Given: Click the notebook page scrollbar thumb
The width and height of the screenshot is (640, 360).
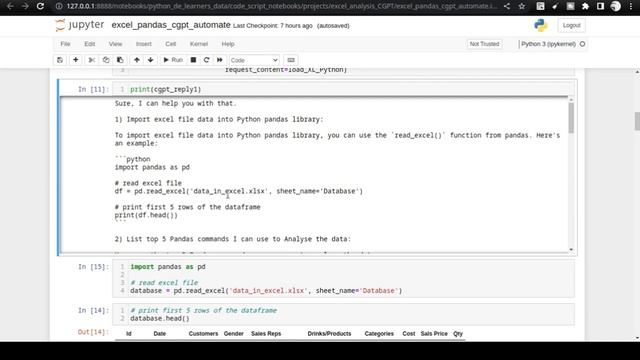Looking at the screenshot, I should coord(637,121).
